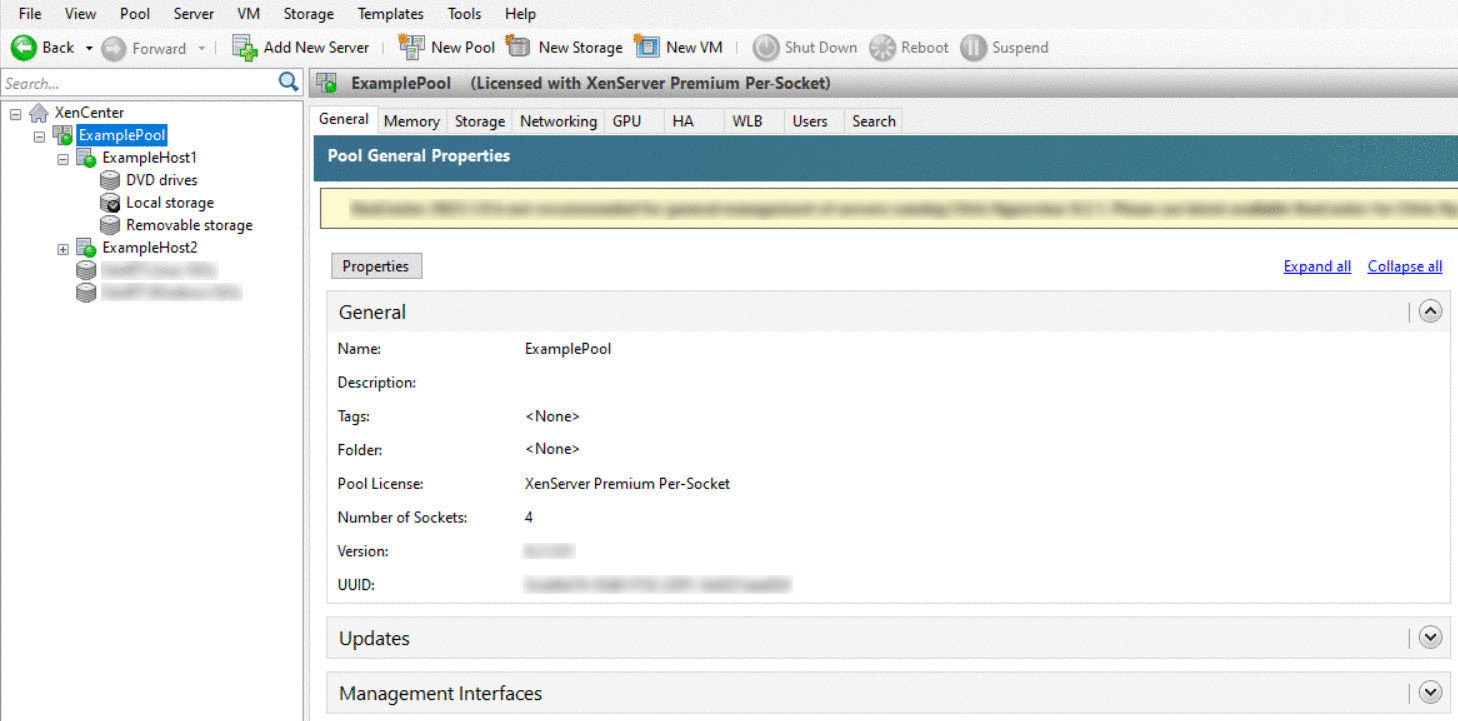This screenshot has height=721, width=1458.
Task: Click the search magnifier icon
Action: coord(288,83)
